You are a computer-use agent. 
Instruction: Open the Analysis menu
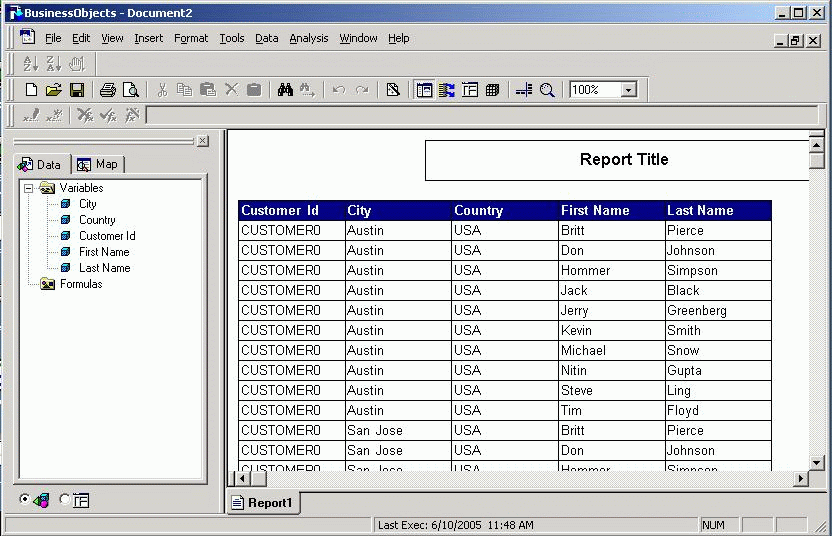[x=309, y=38]
